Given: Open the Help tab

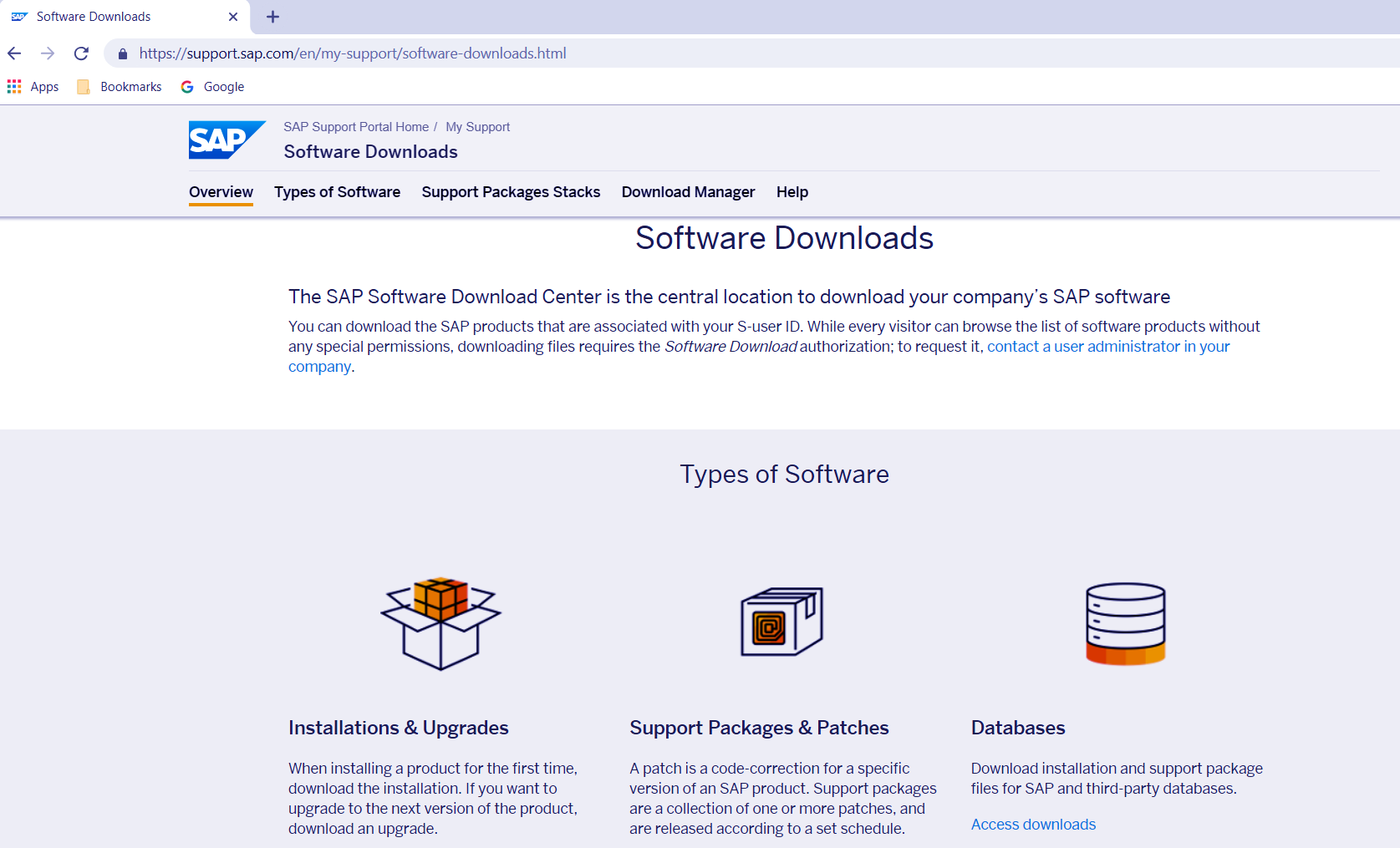Looking at the screenshot, I should tap(792, 192).
